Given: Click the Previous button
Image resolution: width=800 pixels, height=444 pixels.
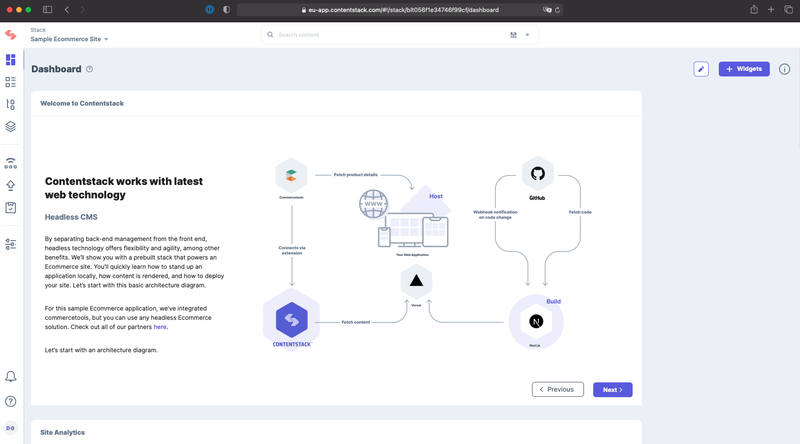Looking at the screenshot, I should coord(558,389).
